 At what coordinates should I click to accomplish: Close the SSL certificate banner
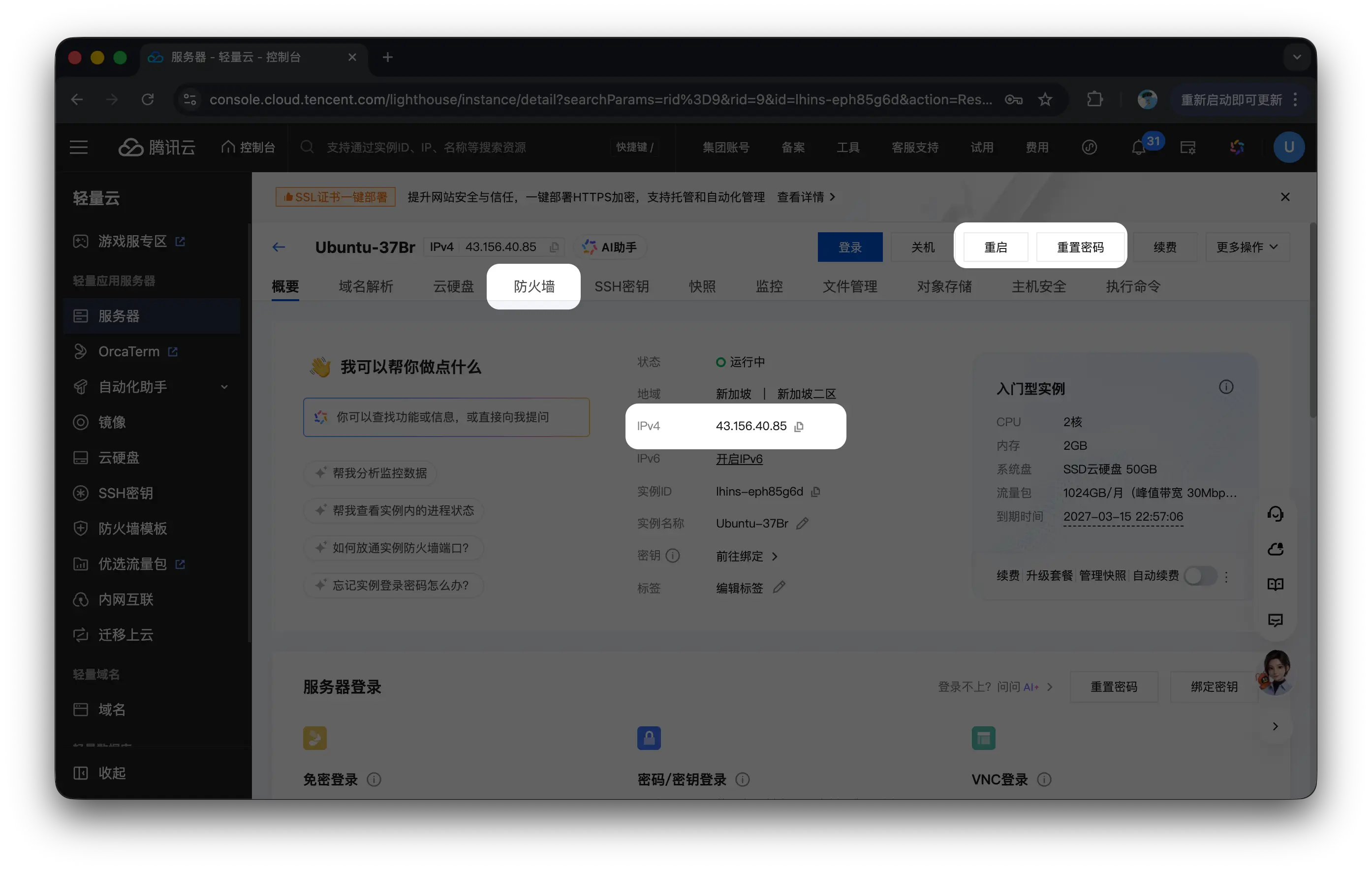(1285, 197)
